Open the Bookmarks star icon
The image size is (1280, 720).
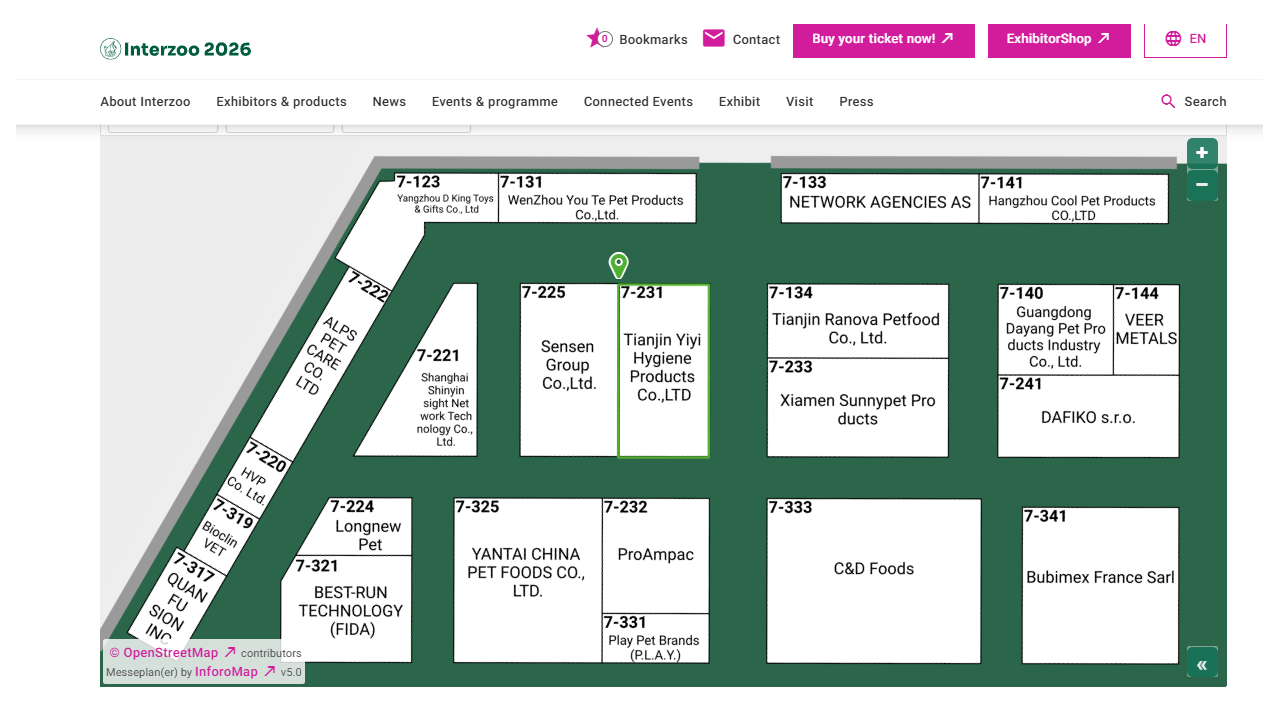[599, 39]
